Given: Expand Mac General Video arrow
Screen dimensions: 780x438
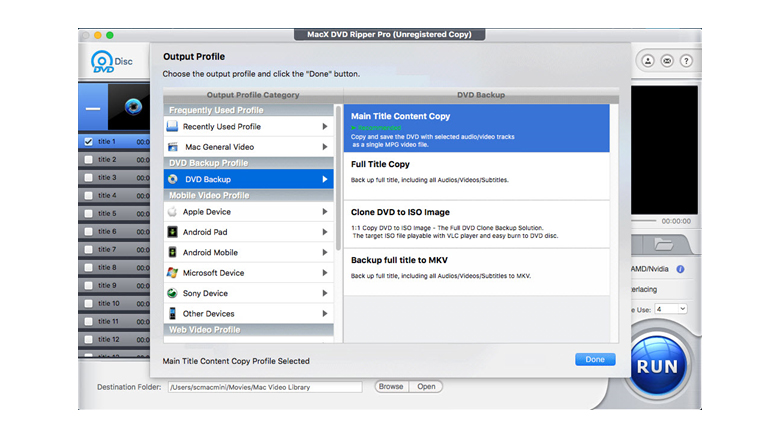Looking at the screenshot, I should pyautogui.click(x=324, y=147).
